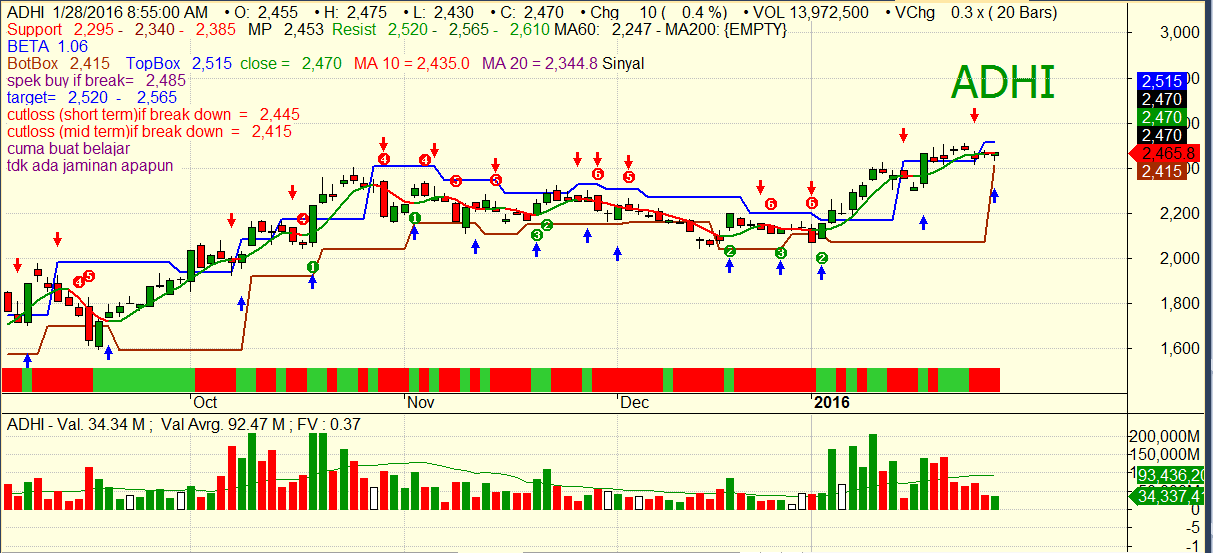The image size is (1213, 553).
Task: Click the green close = 2,470 label
Action: pos(292,64)
